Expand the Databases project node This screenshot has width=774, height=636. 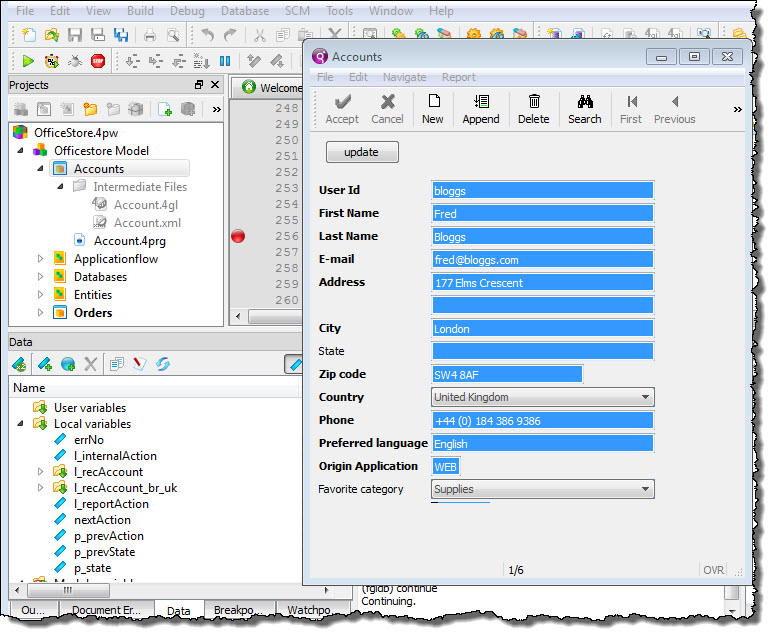tap(41, 277)
